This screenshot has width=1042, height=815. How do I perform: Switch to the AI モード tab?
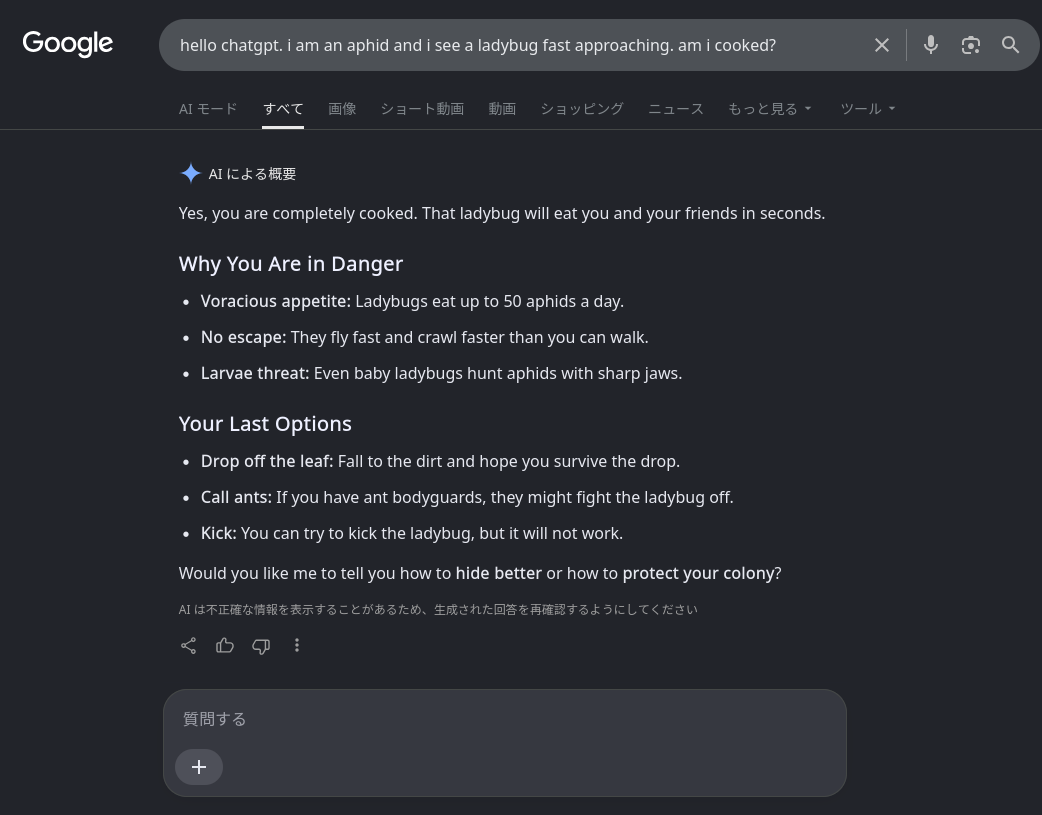point(208,108)
